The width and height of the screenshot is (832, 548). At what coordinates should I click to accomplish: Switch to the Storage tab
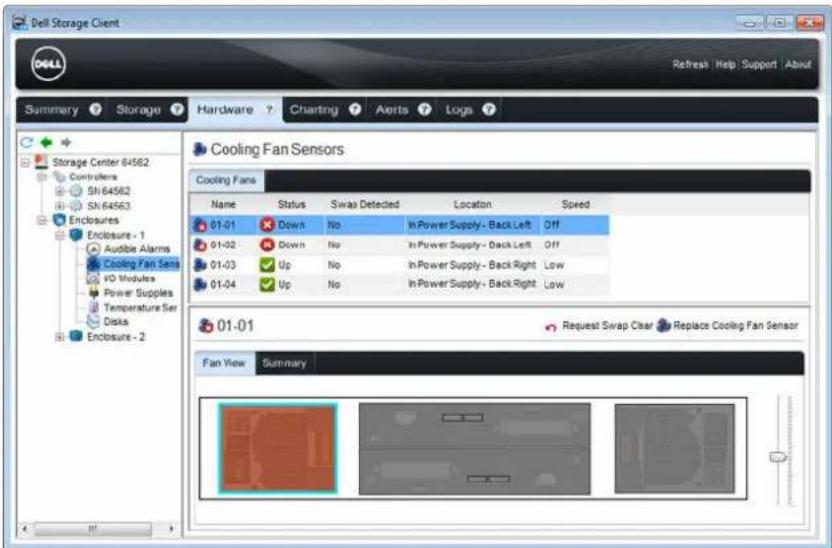click(138, 109)
